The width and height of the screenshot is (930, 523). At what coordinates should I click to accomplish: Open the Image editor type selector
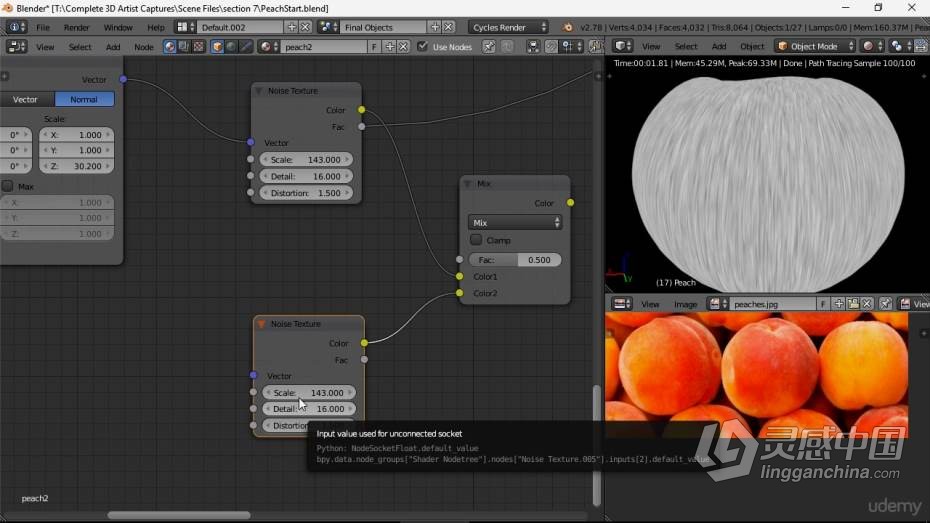[622, 304]
